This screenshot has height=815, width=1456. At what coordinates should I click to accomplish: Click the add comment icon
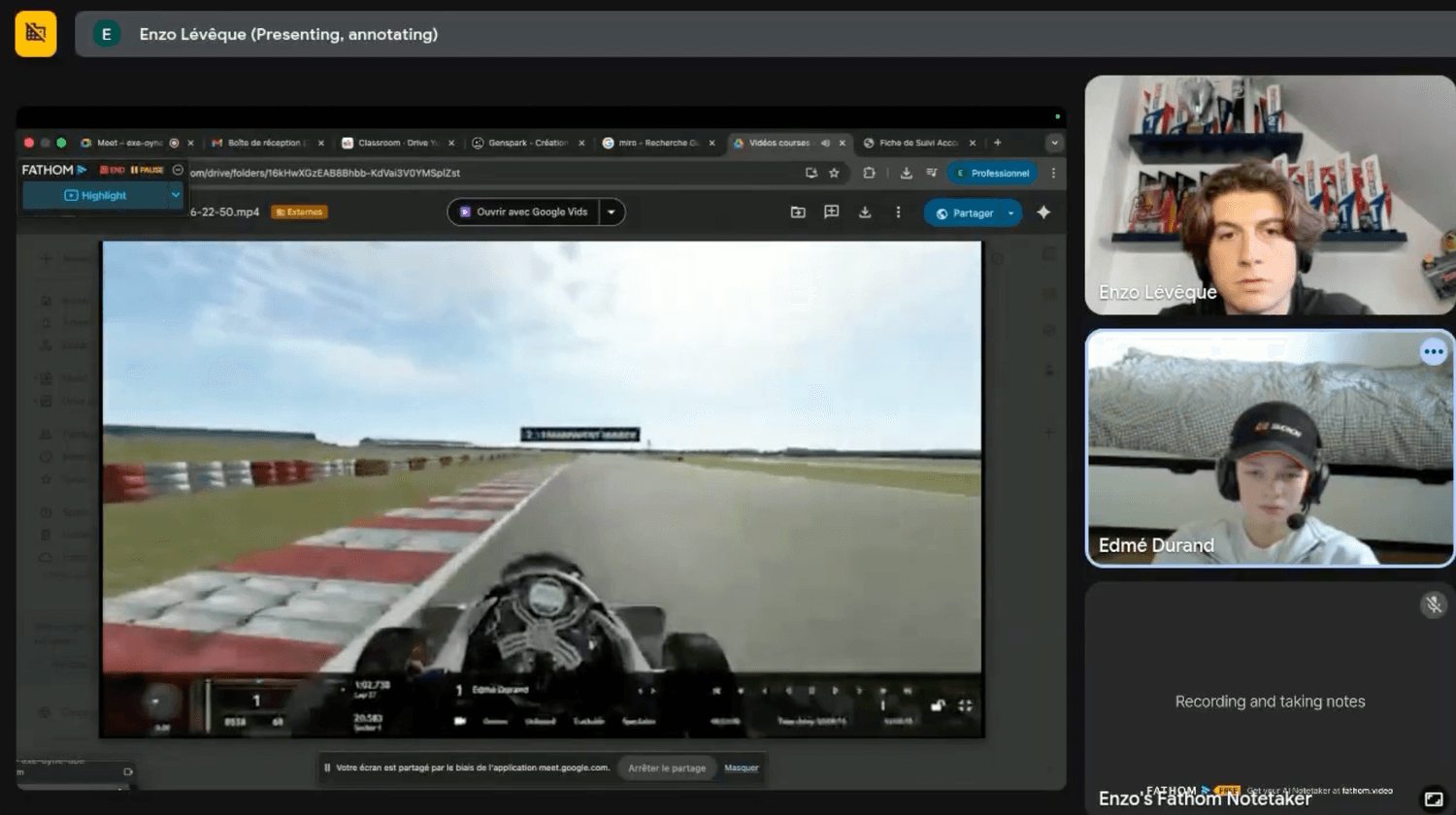click(831, 212)
